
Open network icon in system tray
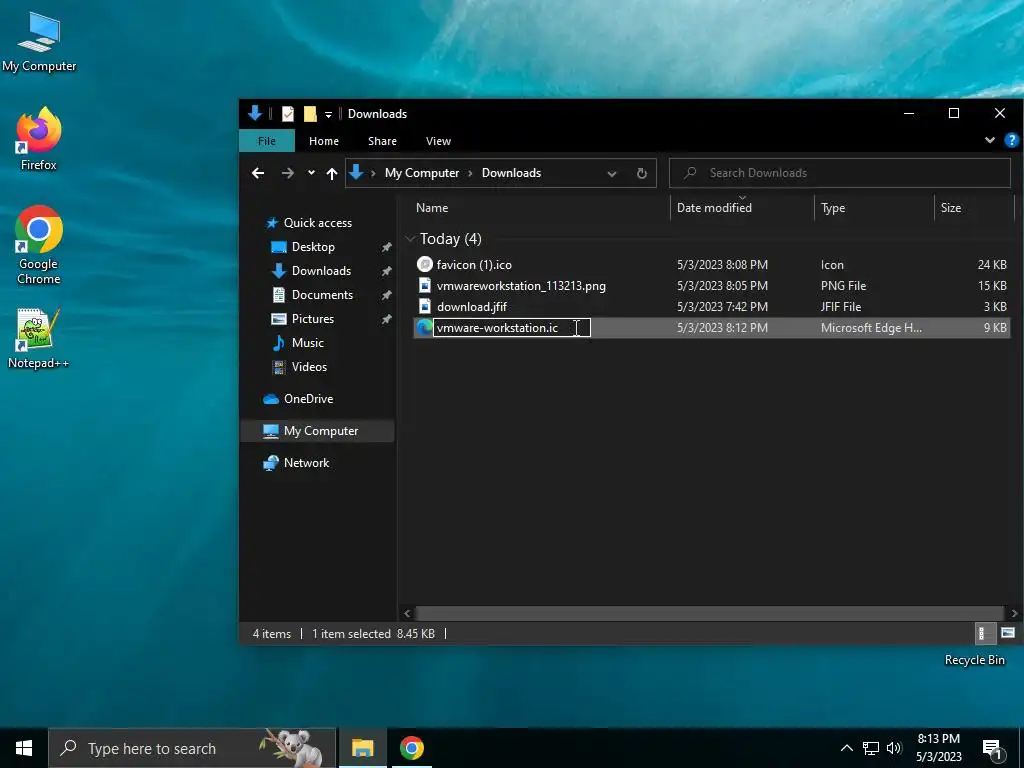click(x=871, y=748)
